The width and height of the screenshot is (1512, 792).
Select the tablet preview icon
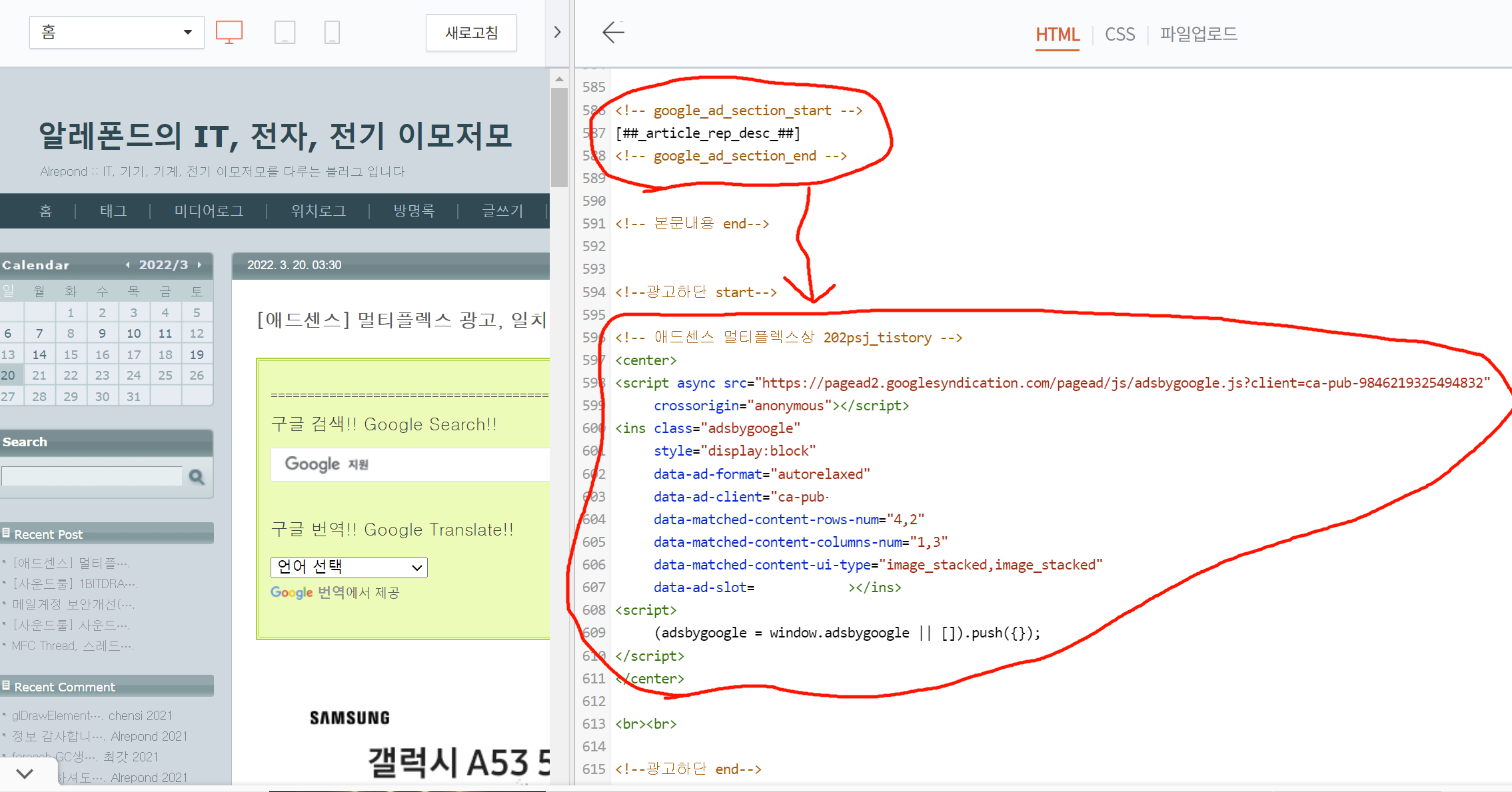tap(285, 32)
